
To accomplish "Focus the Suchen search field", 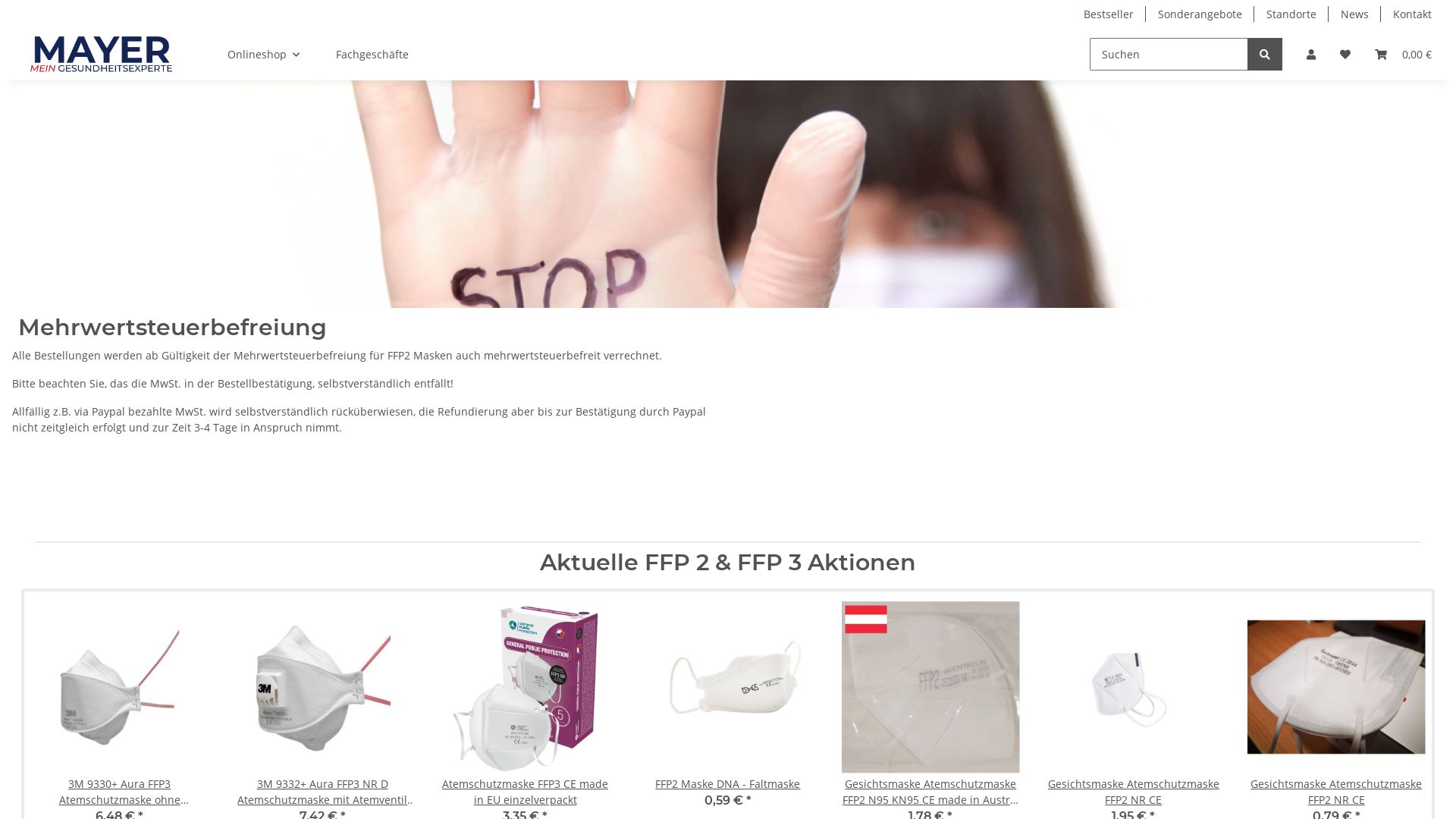I will (1169, 55).
